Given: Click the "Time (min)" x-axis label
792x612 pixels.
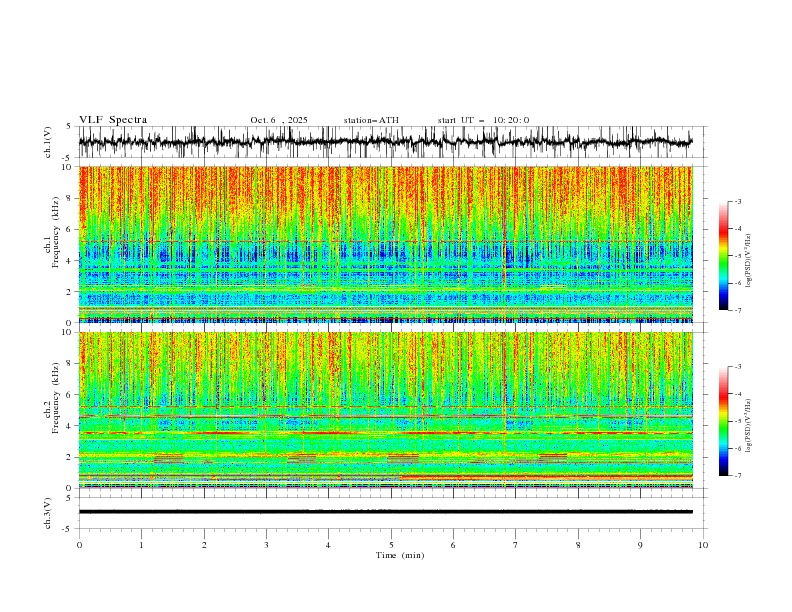Looking at the screenshot, I should click(400, 555).
